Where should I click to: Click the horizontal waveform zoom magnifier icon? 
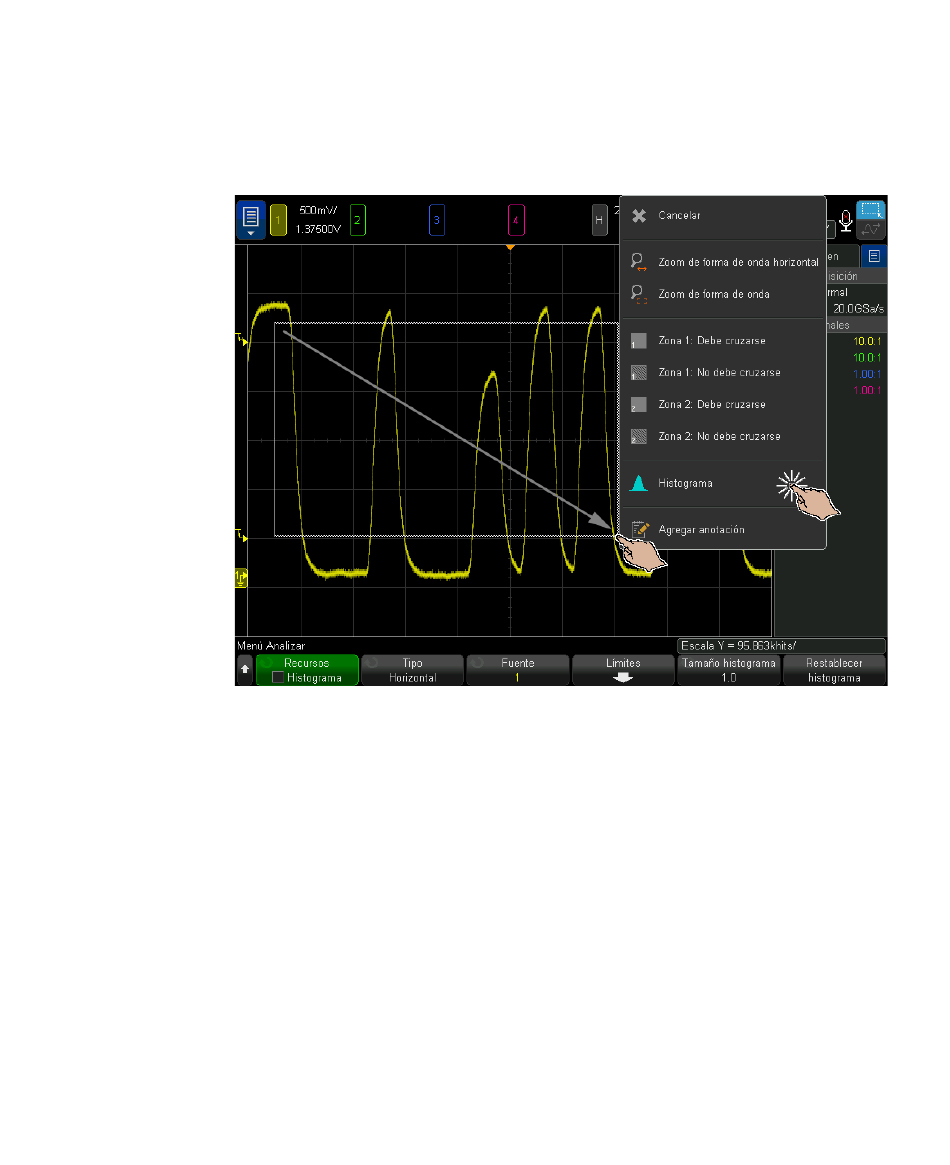click(638, 262)
